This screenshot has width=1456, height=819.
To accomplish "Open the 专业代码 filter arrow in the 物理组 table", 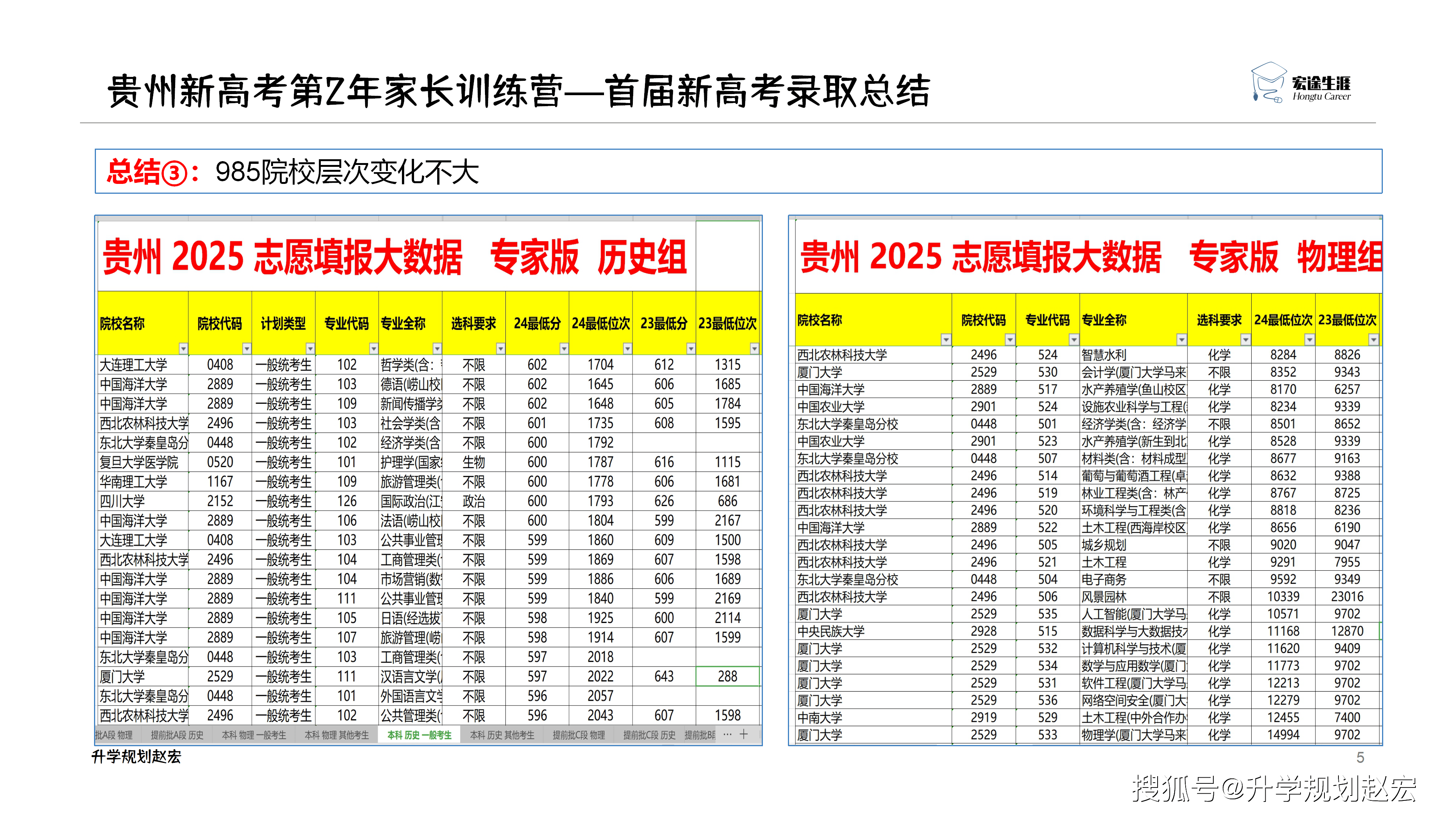I will click(x=1074, y=340).
